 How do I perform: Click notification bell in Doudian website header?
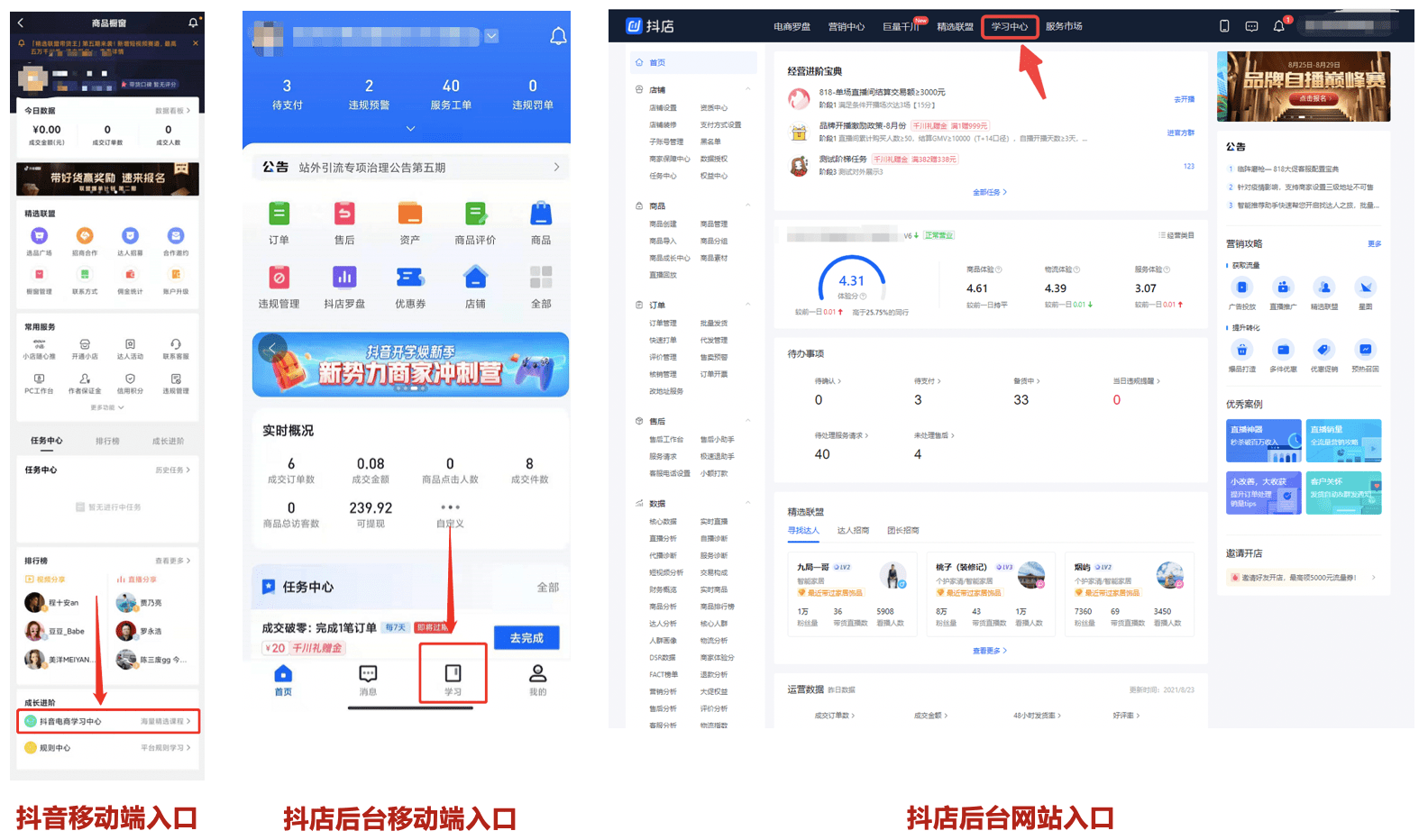[x=1278, y=26]
